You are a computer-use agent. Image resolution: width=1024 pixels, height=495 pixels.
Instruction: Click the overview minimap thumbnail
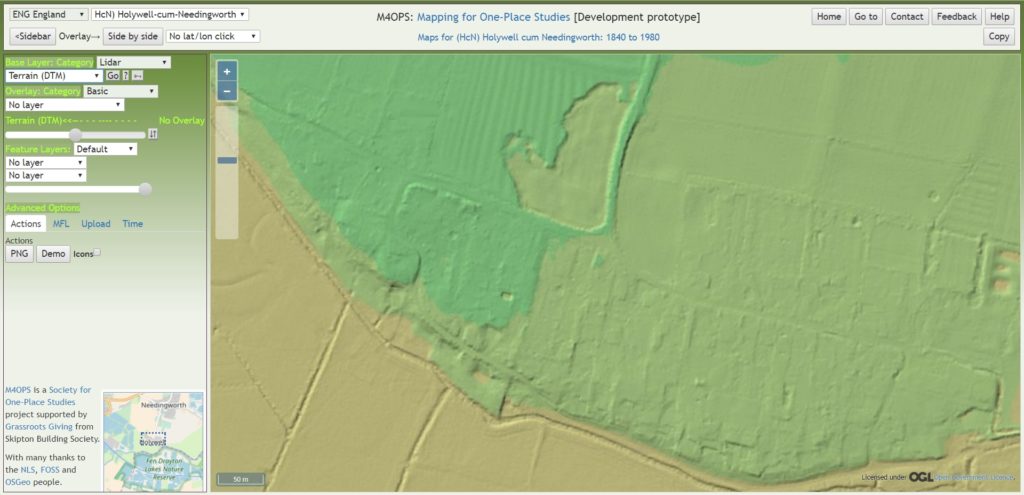point(153,441)
